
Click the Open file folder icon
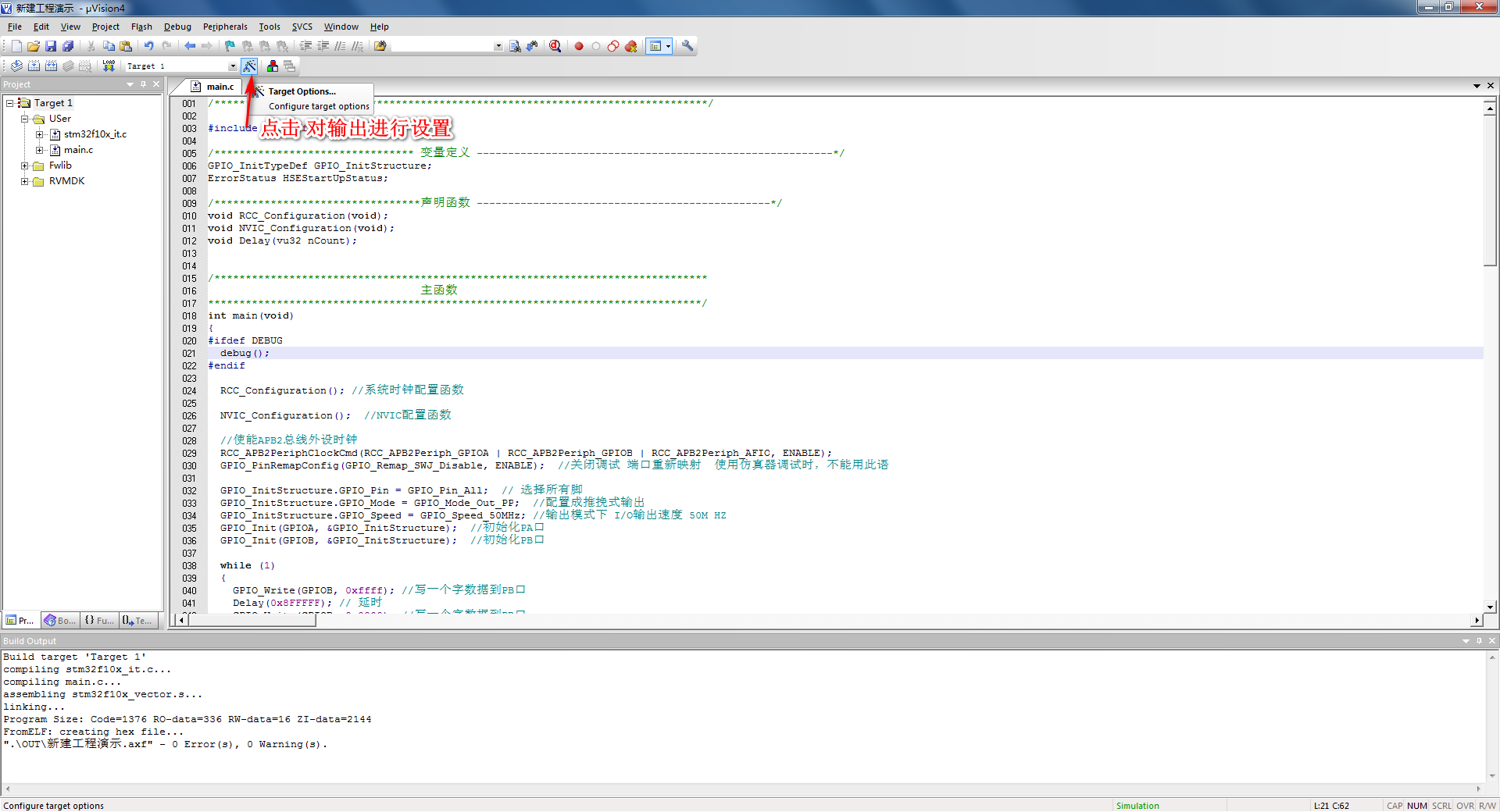click(x=34, y=46)
